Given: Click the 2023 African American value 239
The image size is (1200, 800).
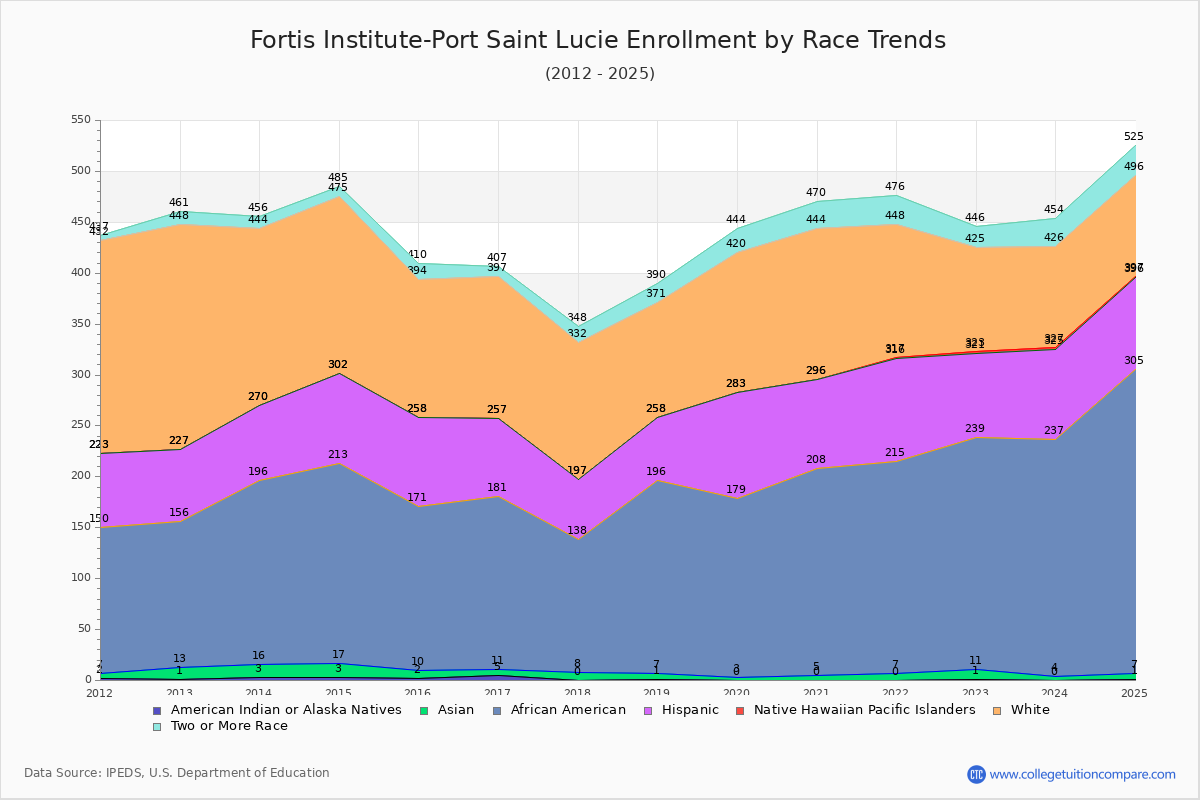Looking at the screenshot, I should tap(975, 428).
